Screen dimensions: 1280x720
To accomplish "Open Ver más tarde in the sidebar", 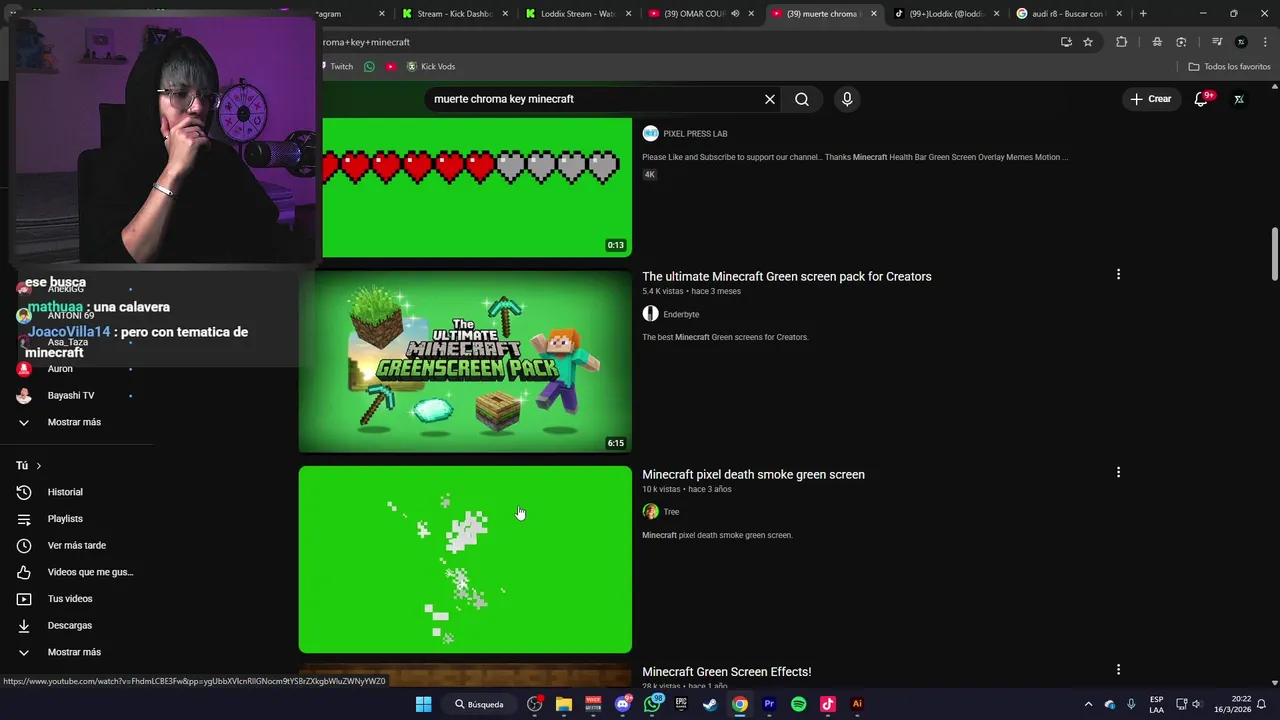I will coord(78,545).
